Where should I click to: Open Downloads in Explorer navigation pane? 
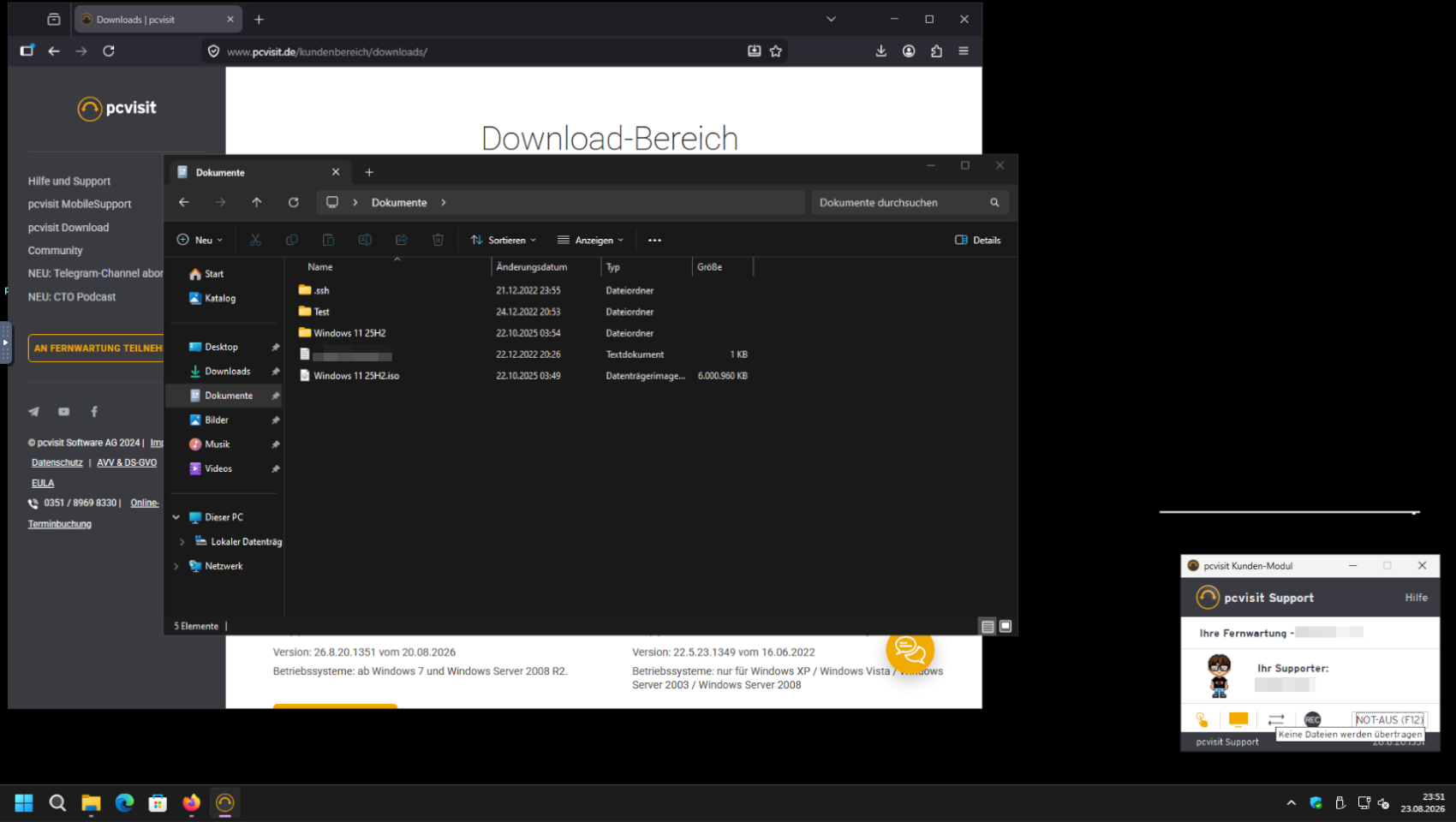(226, 372)
